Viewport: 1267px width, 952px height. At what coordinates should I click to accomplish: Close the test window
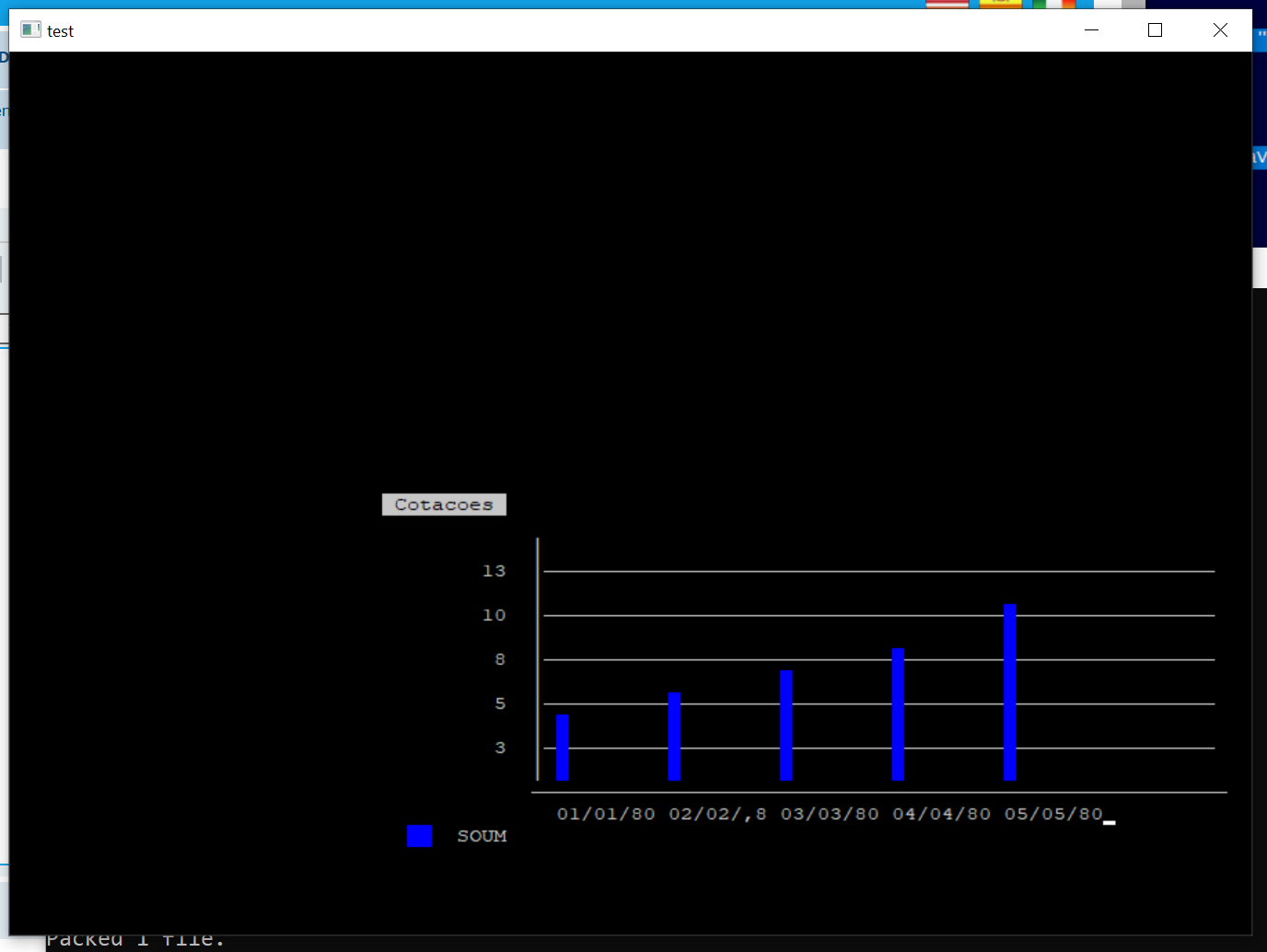(1220, 30)
